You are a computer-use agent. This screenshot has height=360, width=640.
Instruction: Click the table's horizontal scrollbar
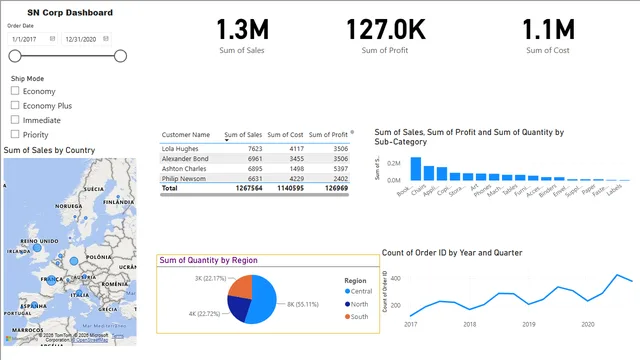[x=254, y=195]
